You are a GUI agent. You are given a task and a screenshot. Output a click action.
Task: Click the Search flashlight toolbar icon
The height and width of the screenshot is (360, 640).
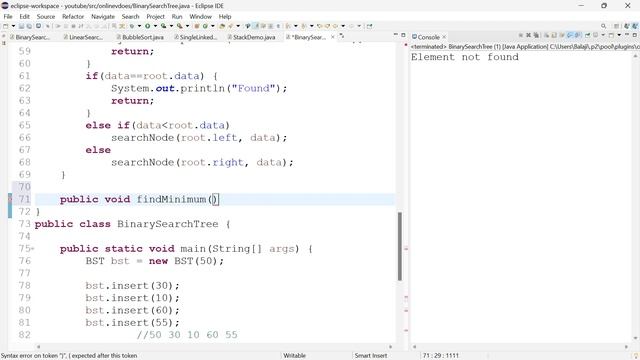pyautogui.click(x=231, y=26)
